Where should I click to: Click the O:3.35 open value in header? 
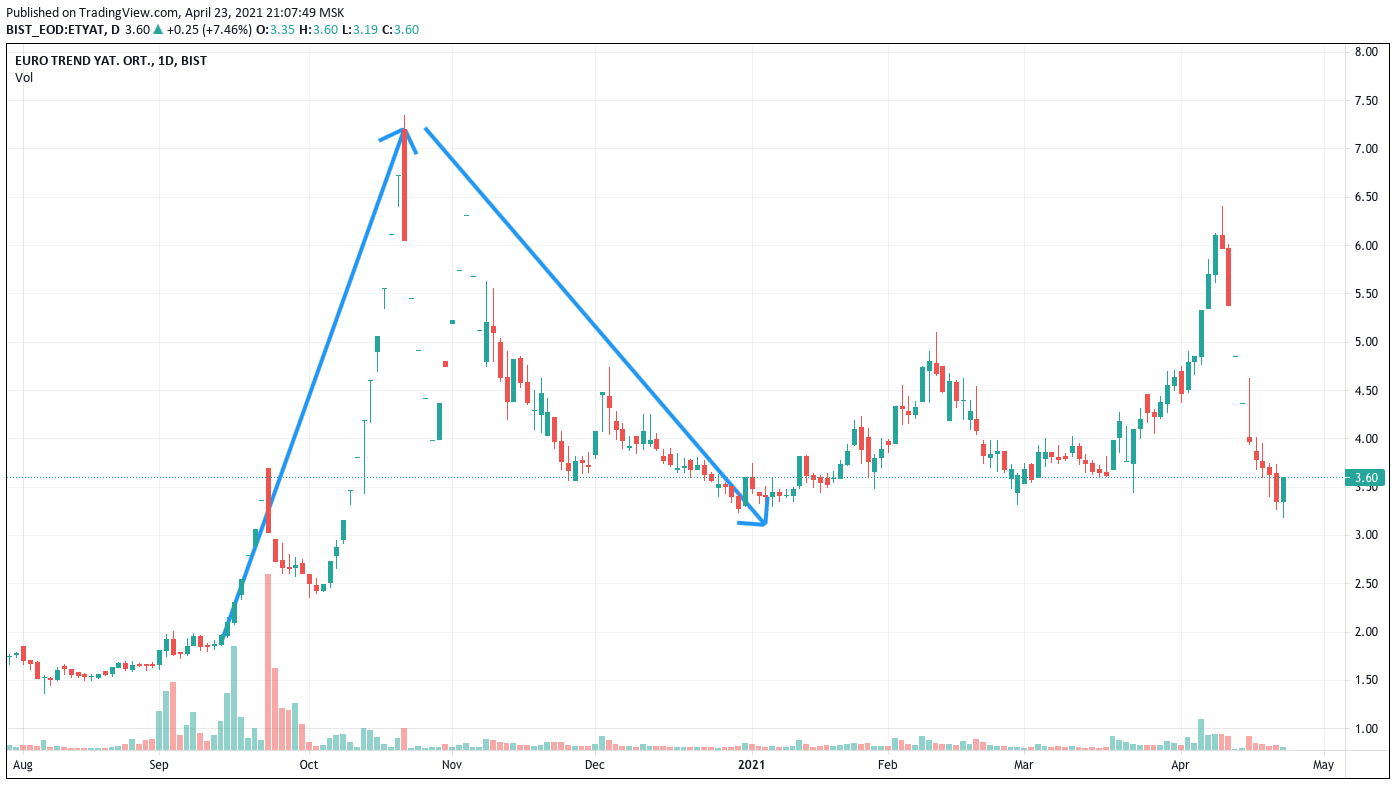276,29
